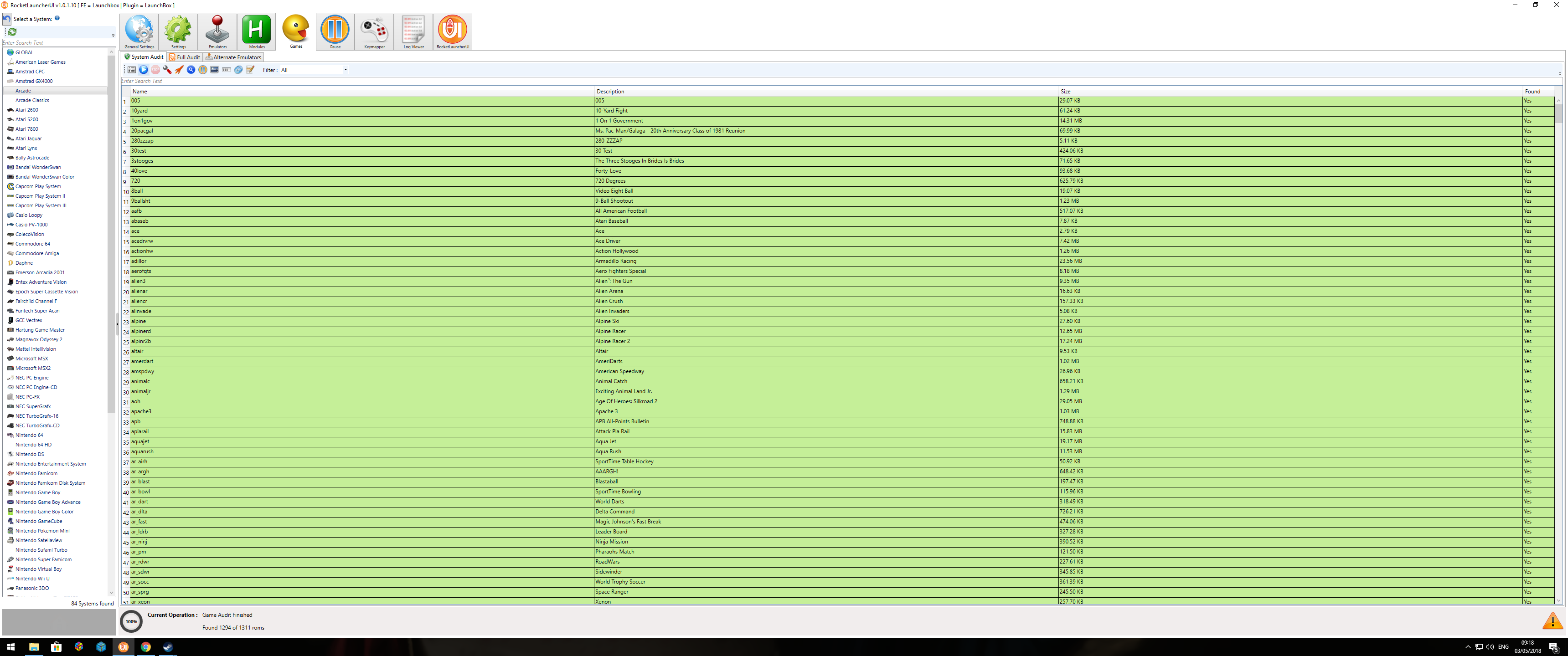Sort table by Size column header
Screen dimensions: 1568x656
tap(1290, 91)
